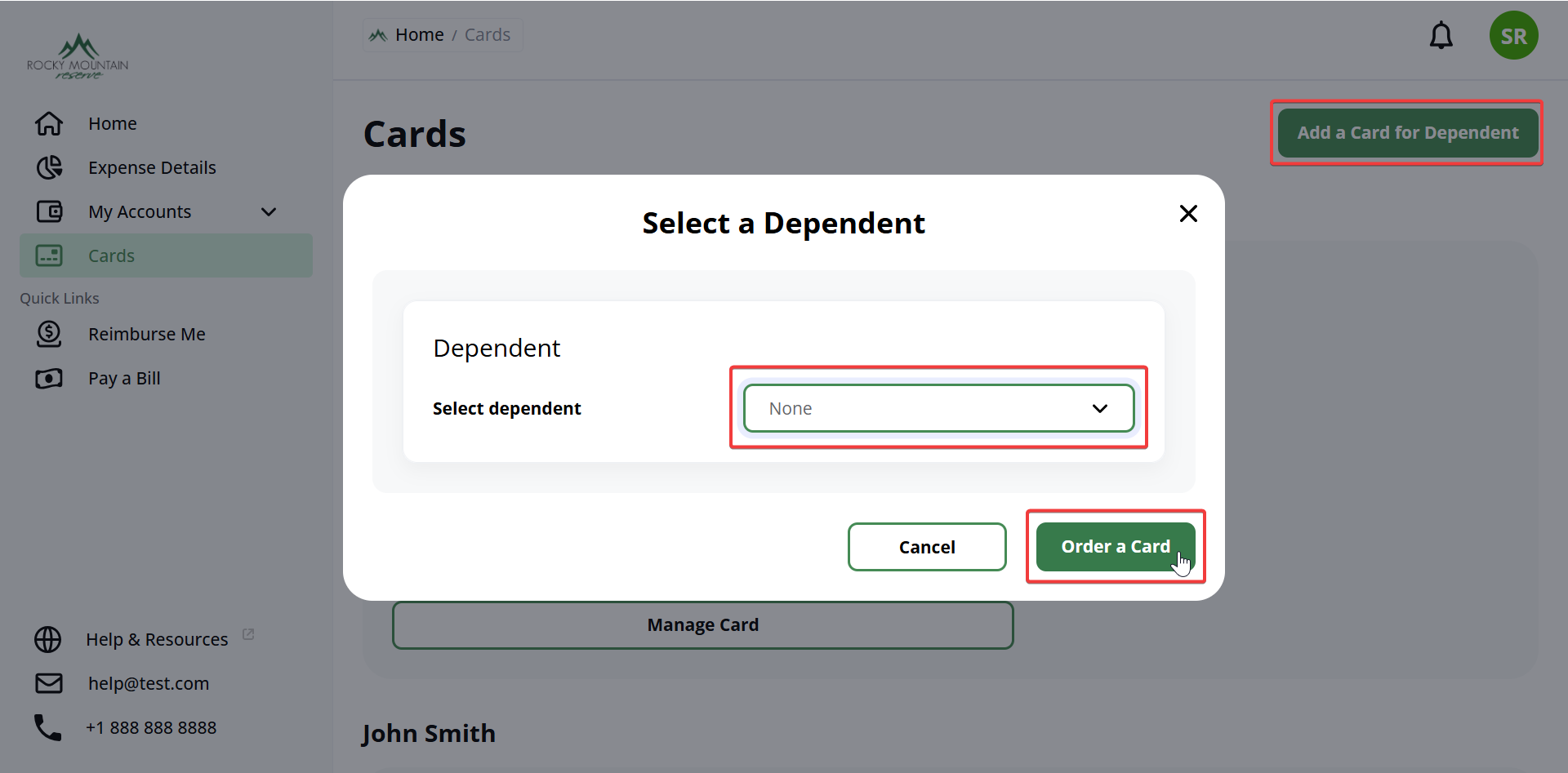Cancel the Select a Dependent dialog
Image resolution: width=1568 pixels, height=773 pixels.
(927, 547)
